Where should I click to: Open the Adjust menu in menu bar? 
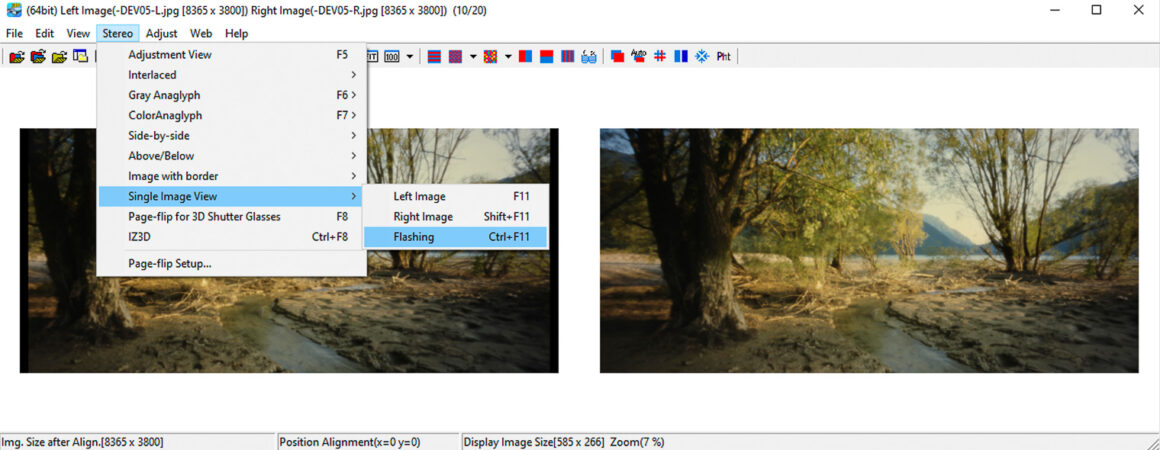click(x=161, y=33)
